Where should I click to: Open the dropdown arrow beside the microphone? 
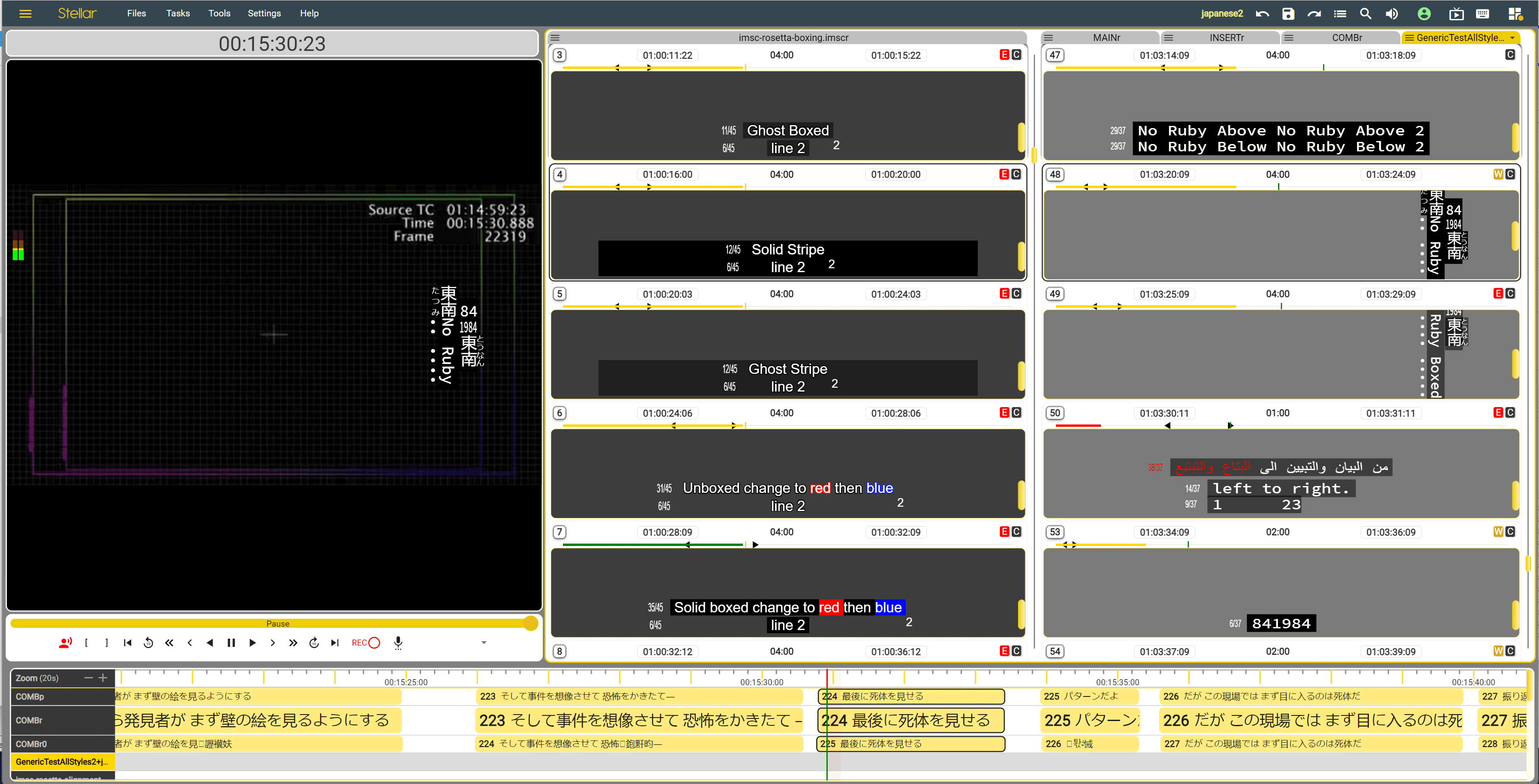point(484,643)
